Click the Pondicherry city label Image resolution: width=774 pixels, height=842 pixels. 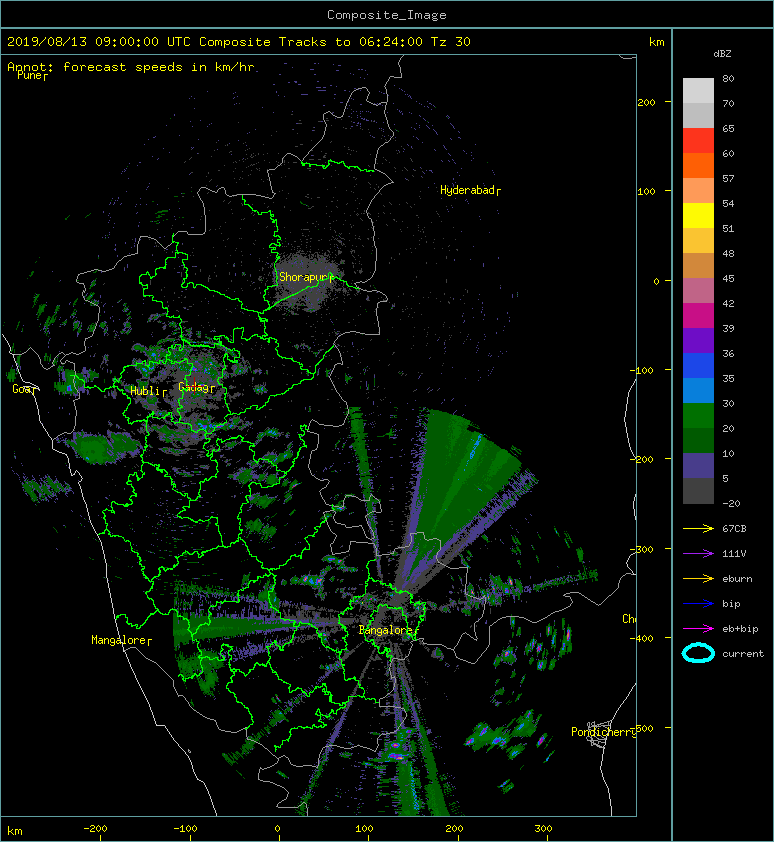coord(603,732)
